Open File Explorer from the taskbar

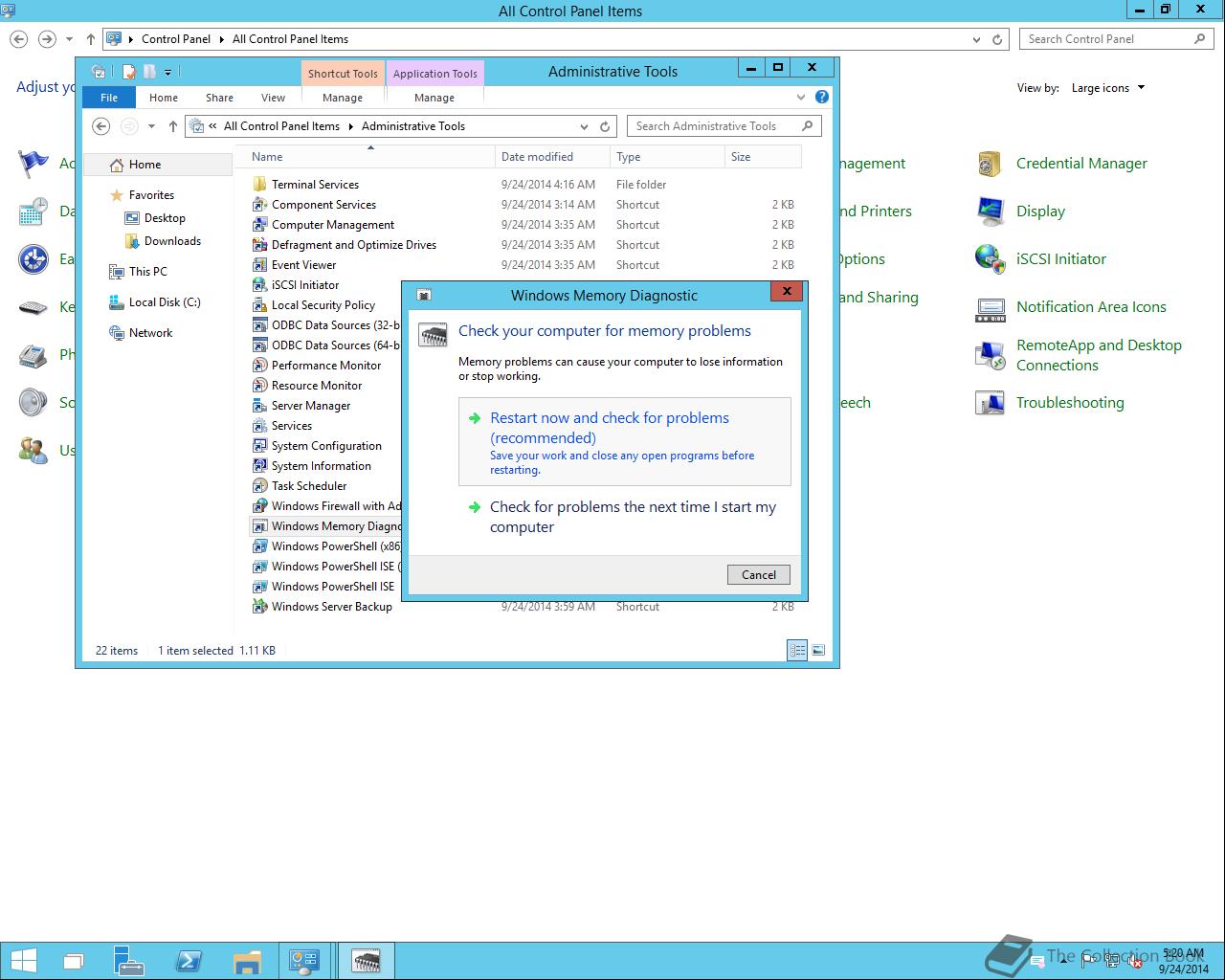pos(247,961)
